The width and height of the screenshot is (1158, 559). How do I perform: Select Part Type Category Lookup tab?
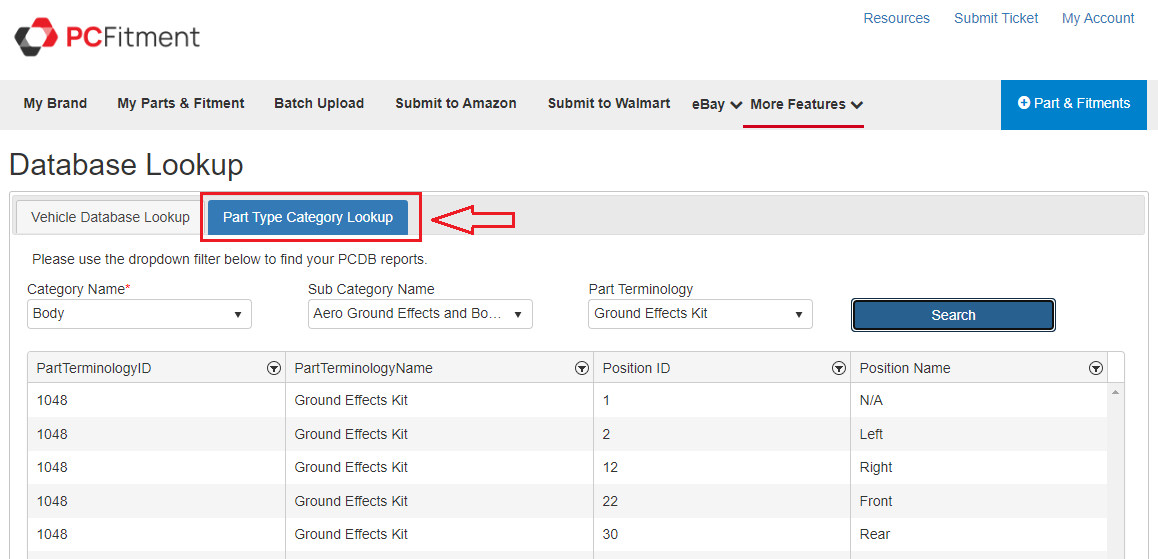[308, 217]
